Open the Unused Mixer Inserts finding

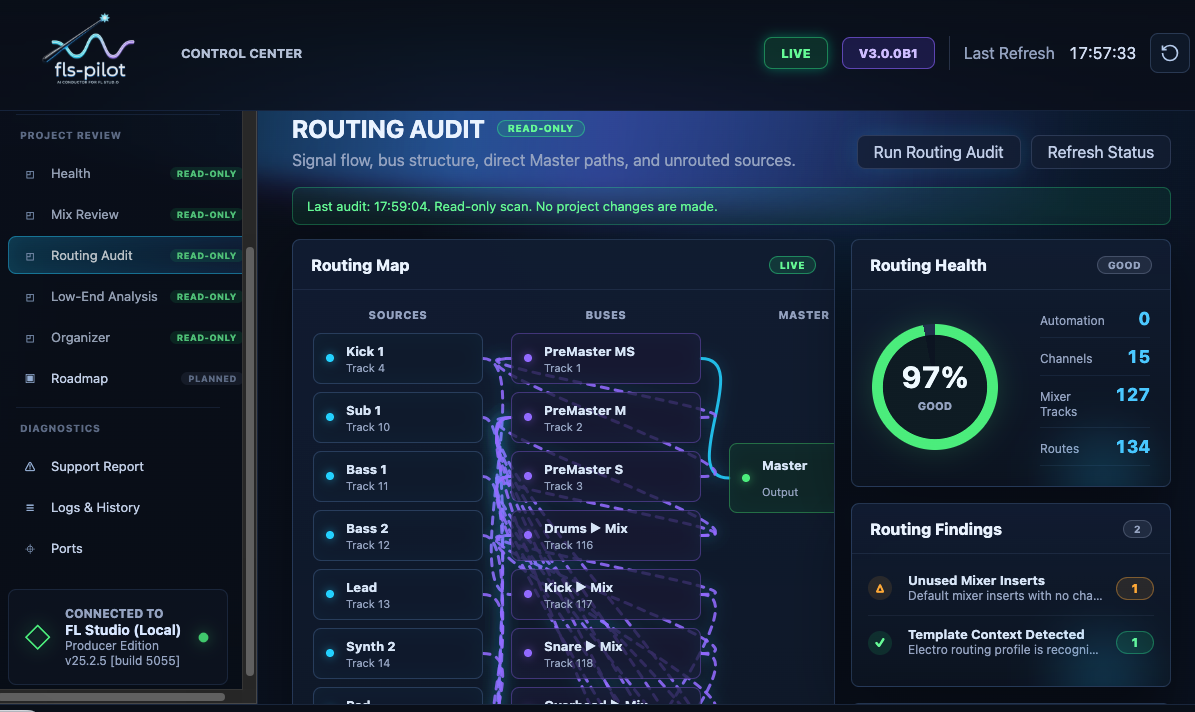[x=1011, y=589]
